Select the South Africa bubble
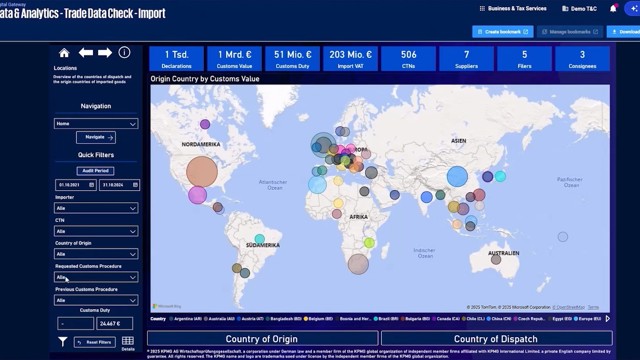The image size is (640, 360). [x=358, y=264]
